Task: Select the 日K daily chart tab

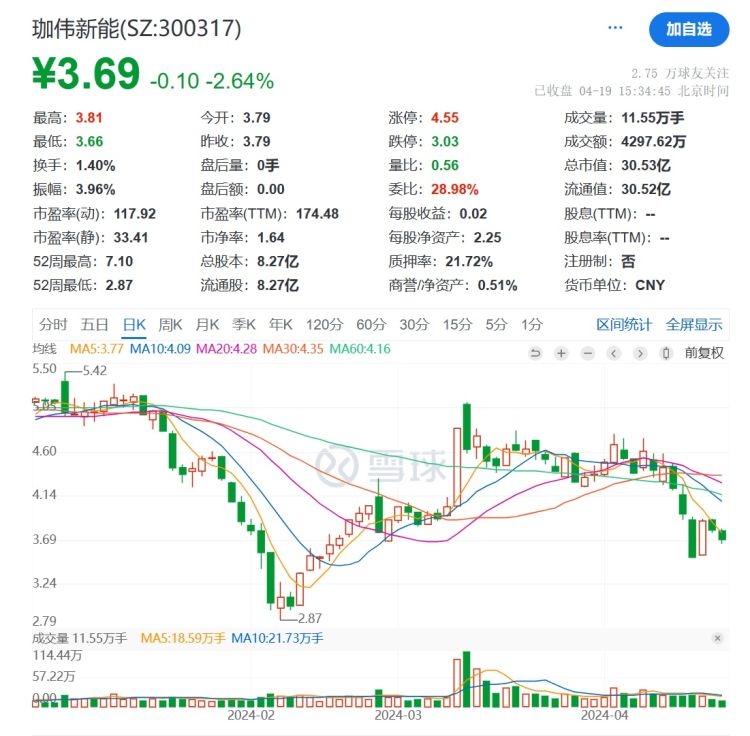Action: (x=134, y=325)
